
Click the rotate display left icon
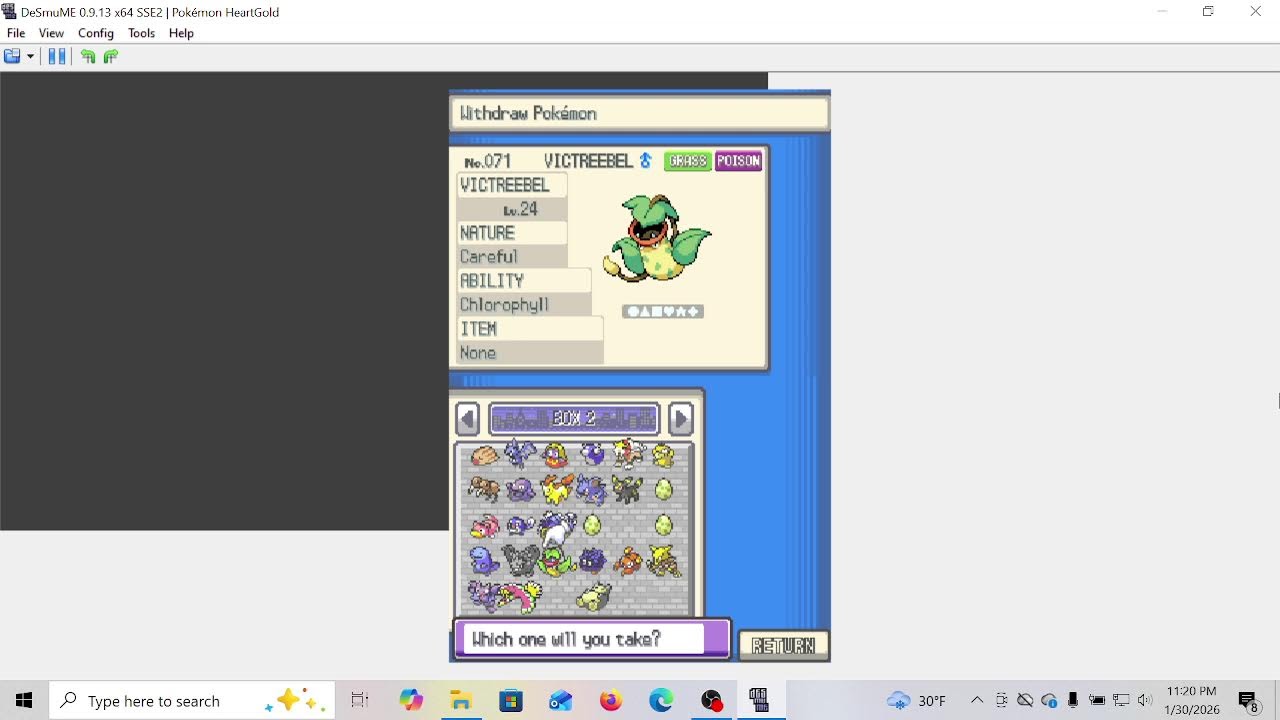pos(88,56)
